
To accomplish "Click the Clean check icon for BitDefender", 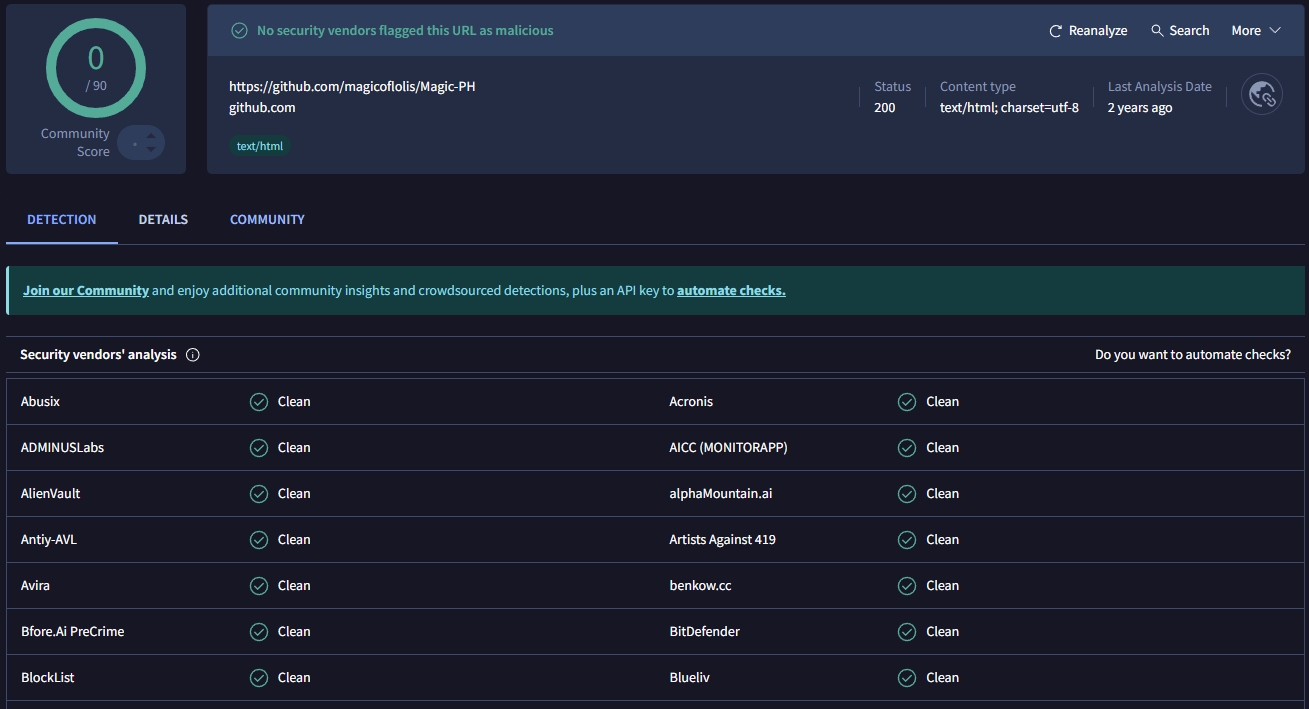I will (907, 632).
